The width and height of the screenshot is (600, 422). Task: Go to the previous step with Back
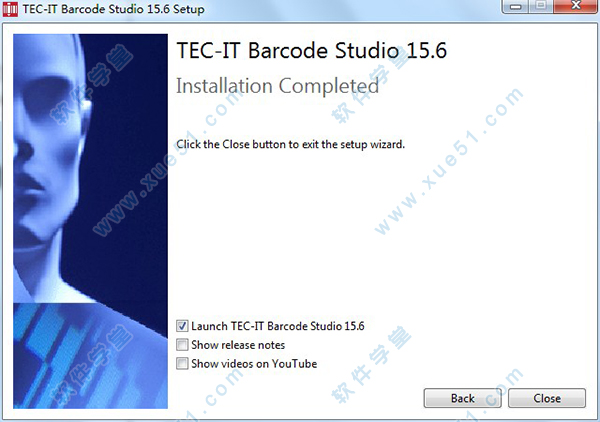pyautogui.click(x=463, y=398)
